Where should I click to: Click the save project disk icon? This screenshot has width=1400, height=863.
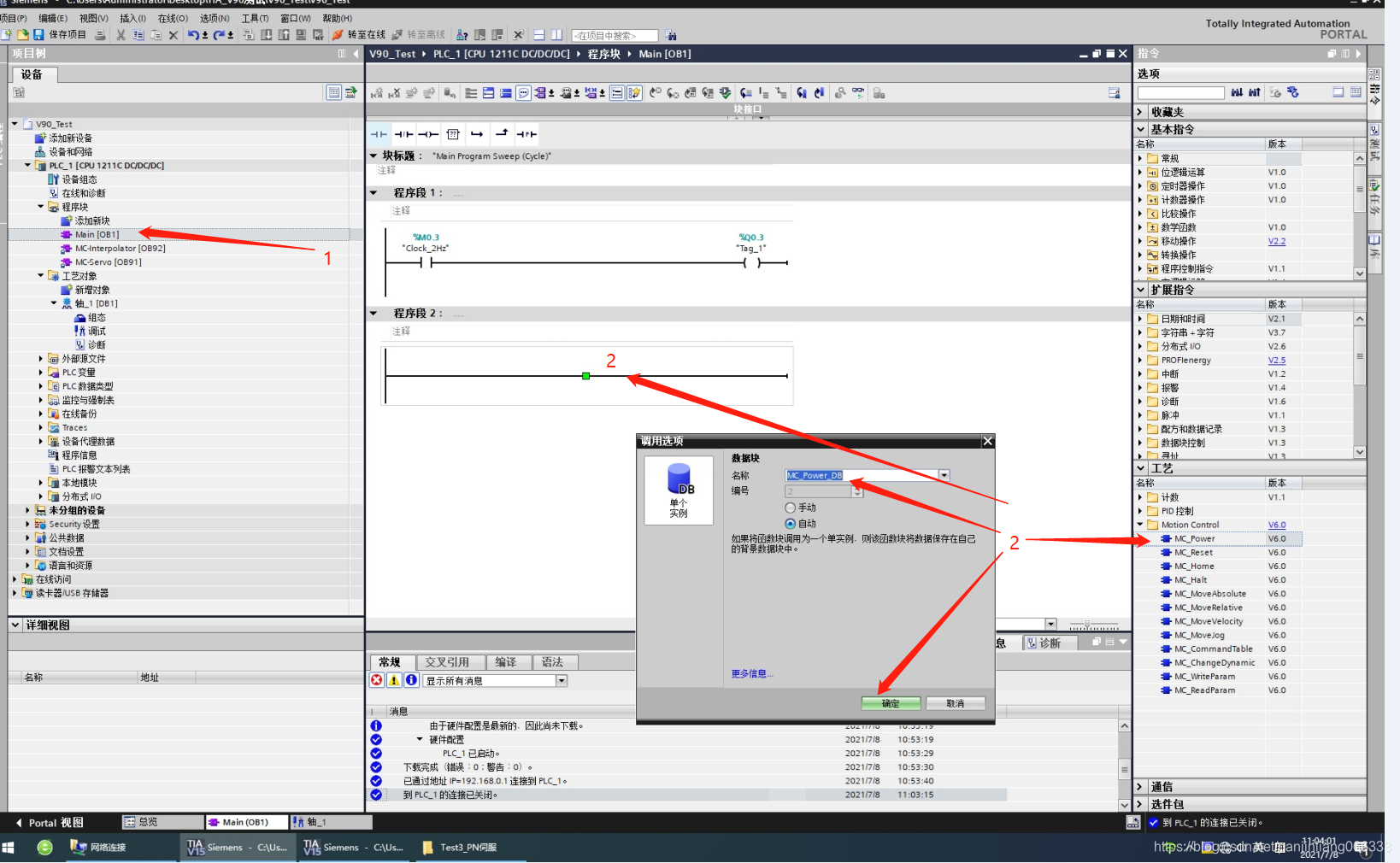38,35
